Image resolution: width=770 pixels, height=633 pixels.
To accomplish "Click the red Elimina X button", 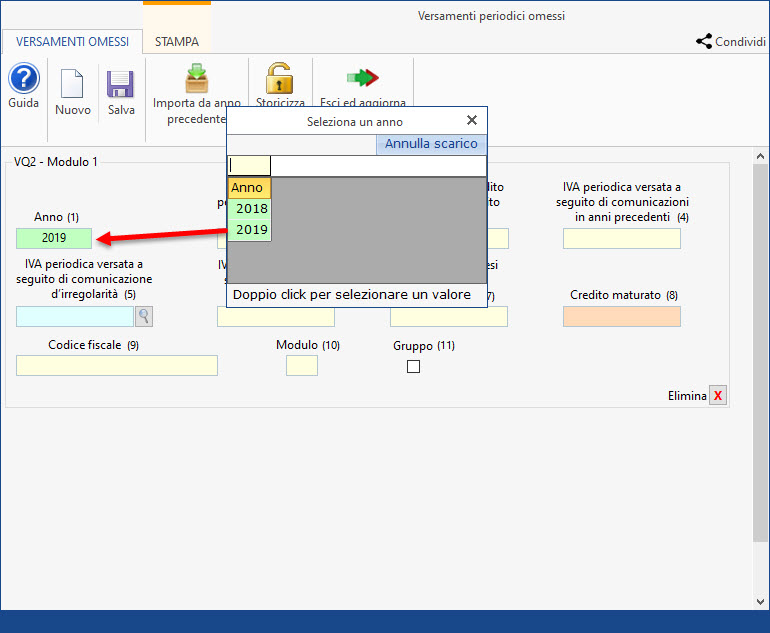I will [x=718, y=396].
